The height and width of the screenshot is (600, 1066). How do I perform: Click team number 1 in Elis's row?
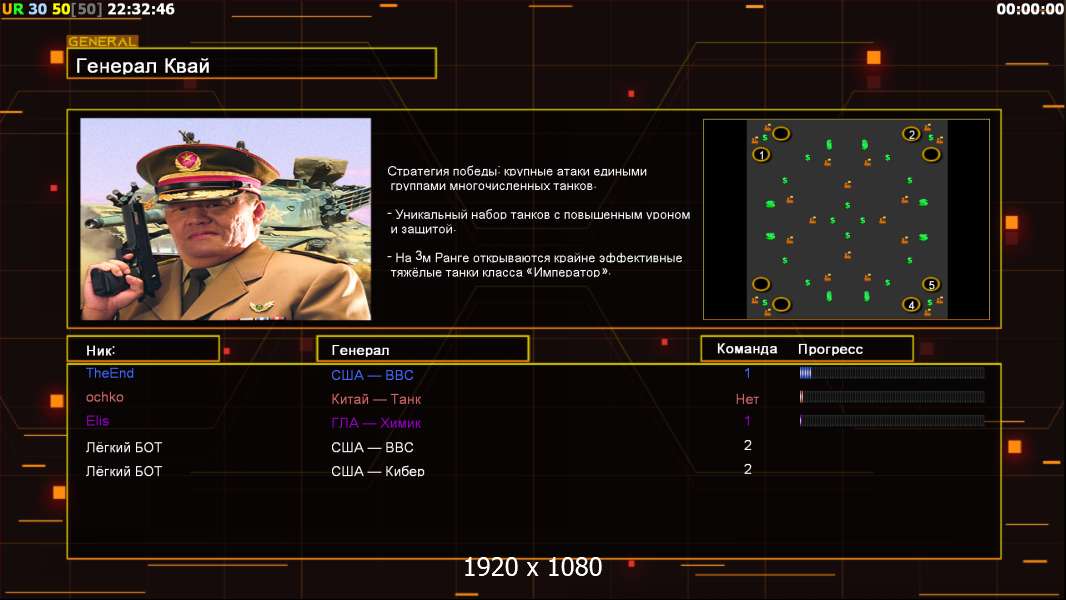pos(747,421)
